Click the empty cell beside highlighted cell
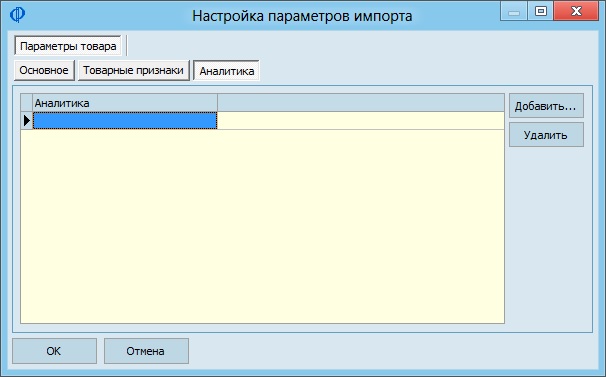 pos(361,121)
